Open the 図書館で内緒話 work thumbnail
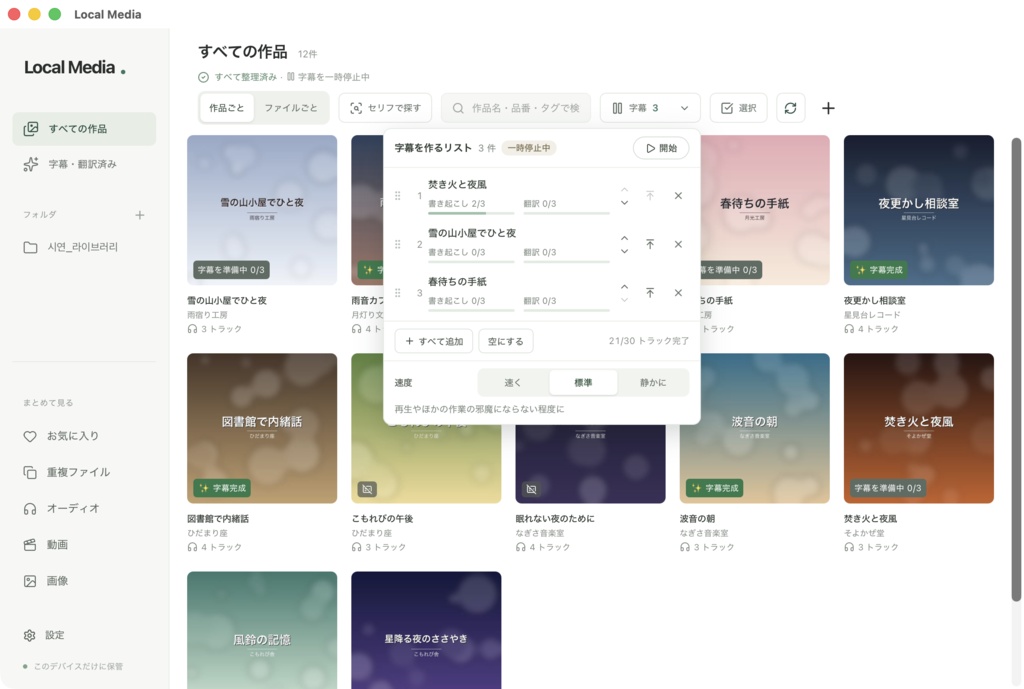This screenshot has height=689, width=1024. point(262,428)
